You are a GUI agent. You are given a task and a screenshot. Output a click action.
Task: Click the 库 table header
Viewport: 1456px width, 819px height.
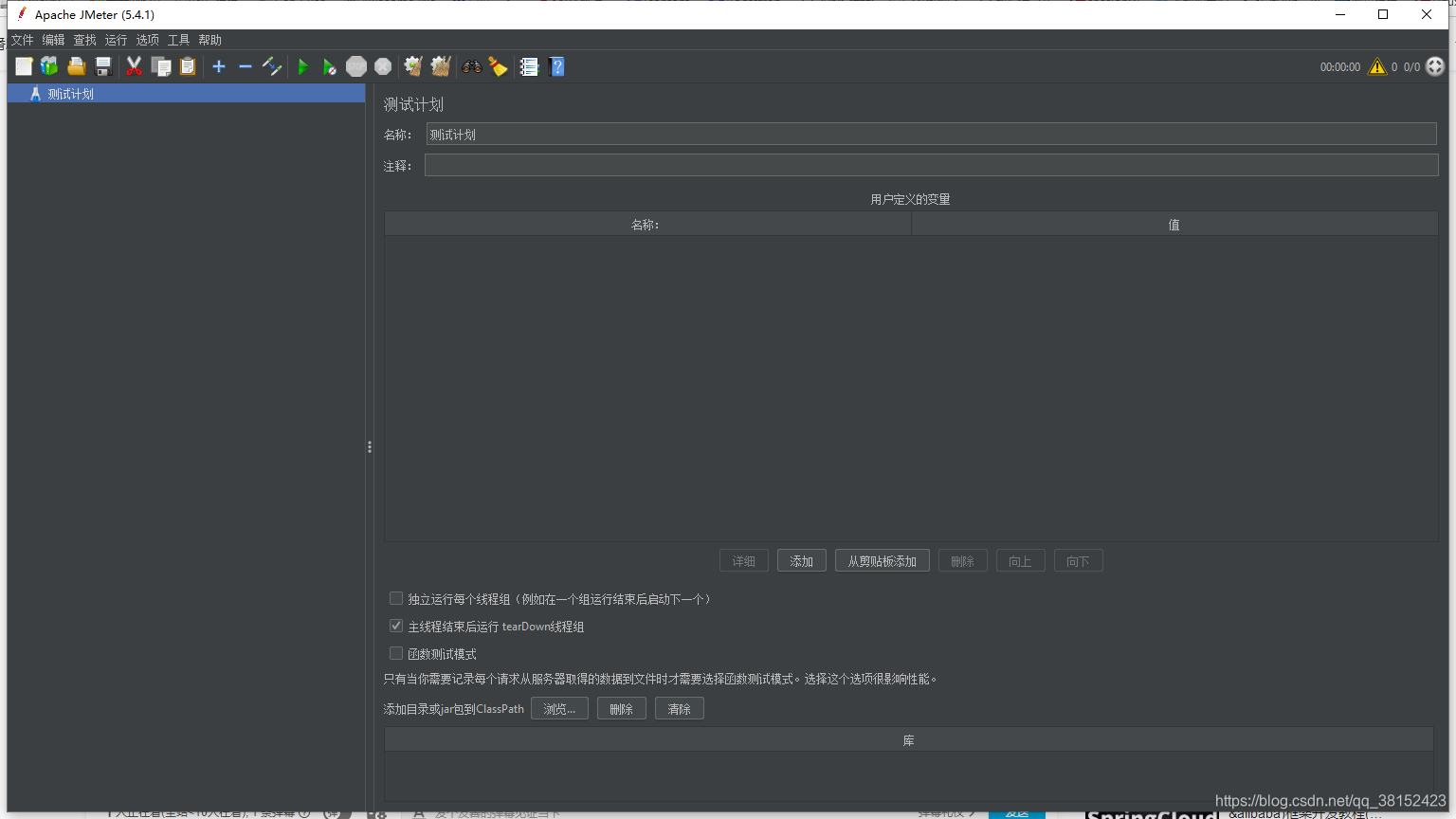[909, 740]
